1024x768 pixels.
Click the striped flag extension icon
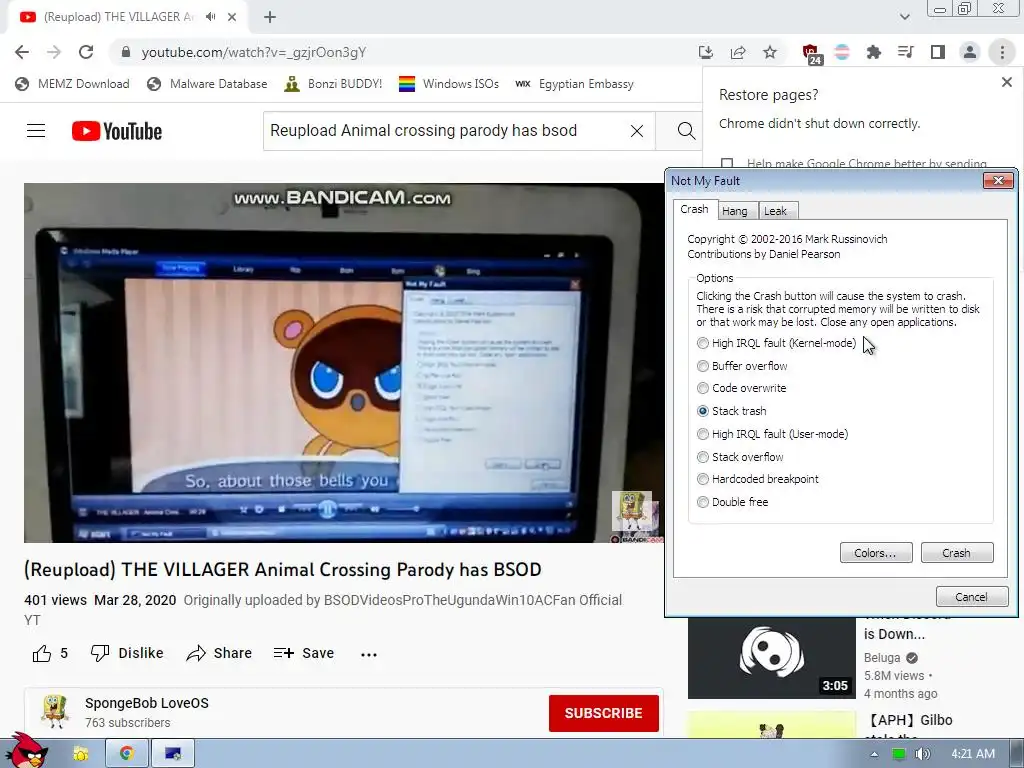click(842, 52)
